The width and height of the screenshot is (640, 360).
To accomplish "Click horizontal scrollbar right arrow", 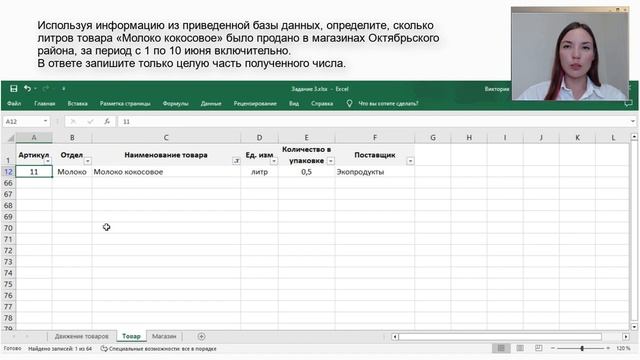I will (x=626, y=337).
